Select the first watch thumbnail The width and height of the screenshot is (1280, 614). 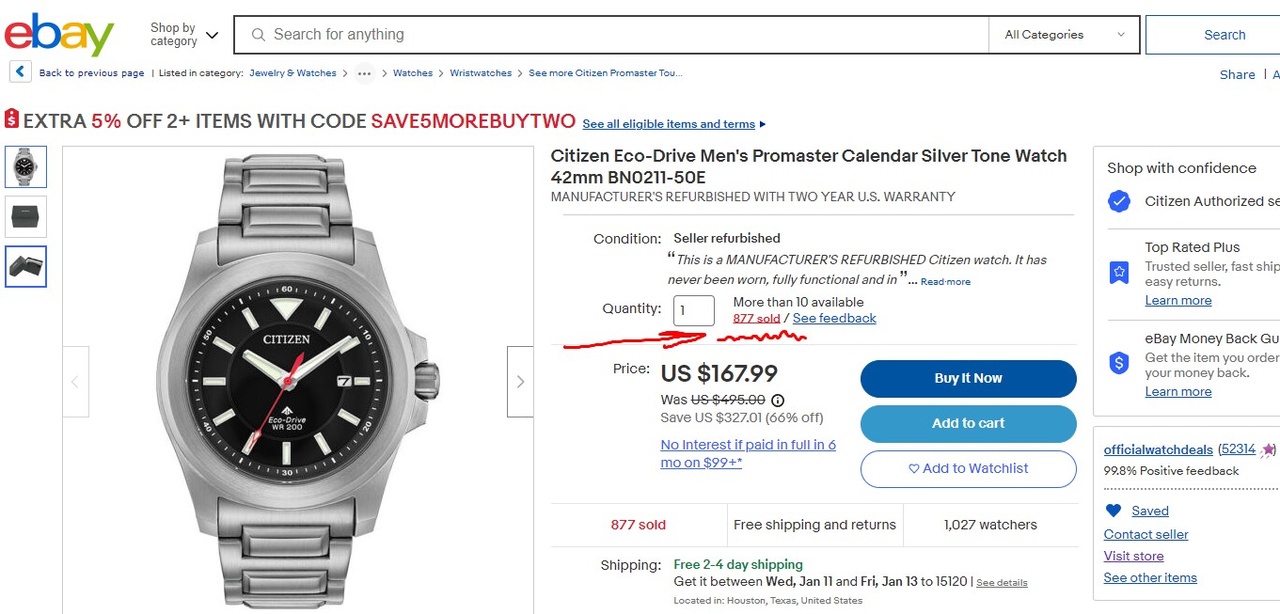26,166
